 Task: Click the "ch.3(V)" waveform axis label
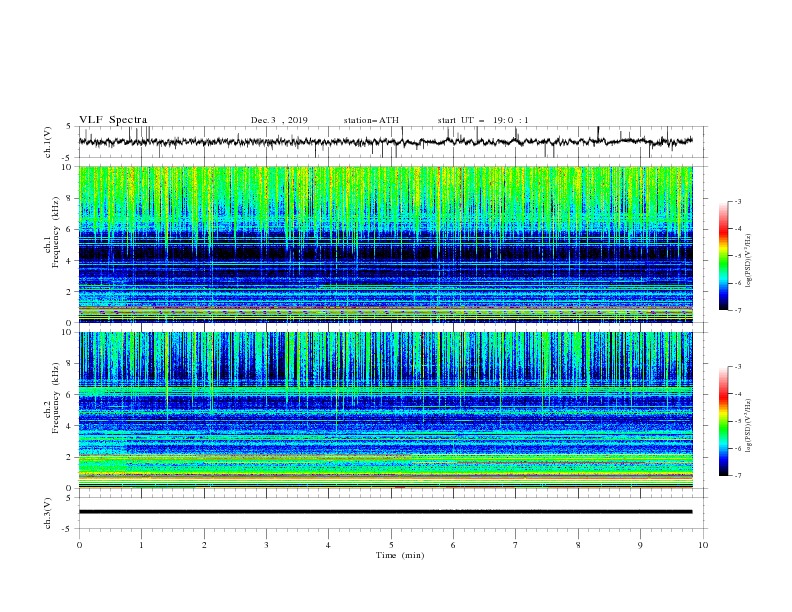tap(48, 513)
